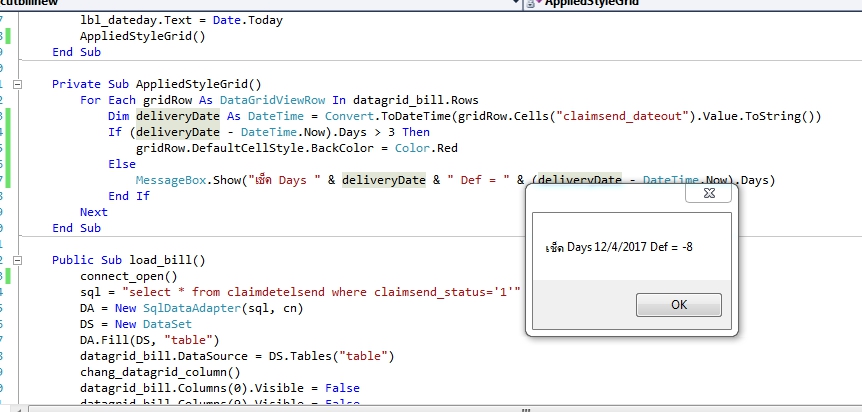Click the 'lbl_dateday.Text' identifier
Image resolution: width=862 pixels, height=412 pixels.
click(x=136, y=20)
